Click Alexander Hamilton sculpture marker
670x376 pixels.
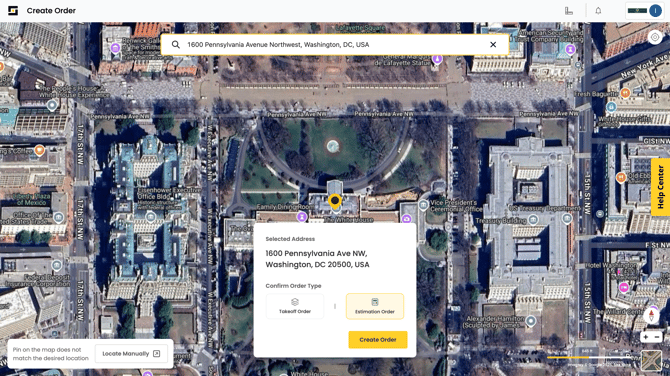[530, 320]
